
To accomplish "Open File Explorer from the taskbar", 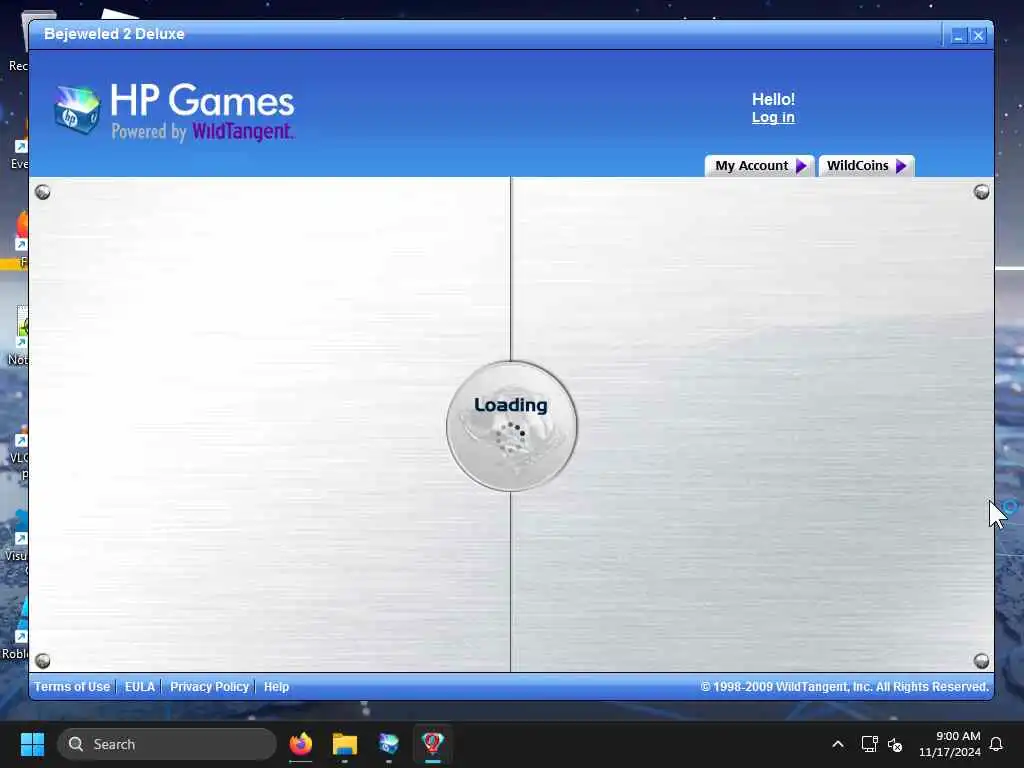I will tap(344, 744).
